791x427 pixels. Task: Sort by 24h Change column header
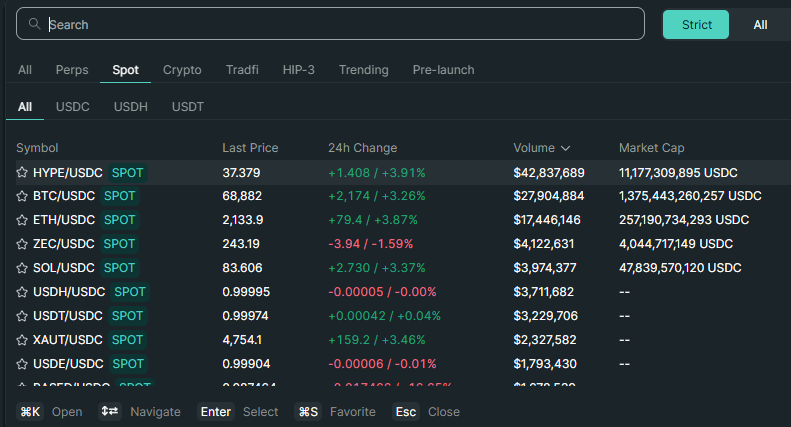tap(363, 148)
